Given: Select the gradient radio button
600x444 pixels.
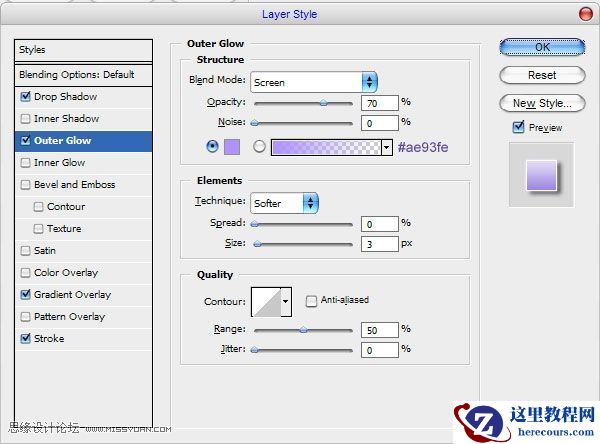Looking at the screenshot, I should [259, 146].
